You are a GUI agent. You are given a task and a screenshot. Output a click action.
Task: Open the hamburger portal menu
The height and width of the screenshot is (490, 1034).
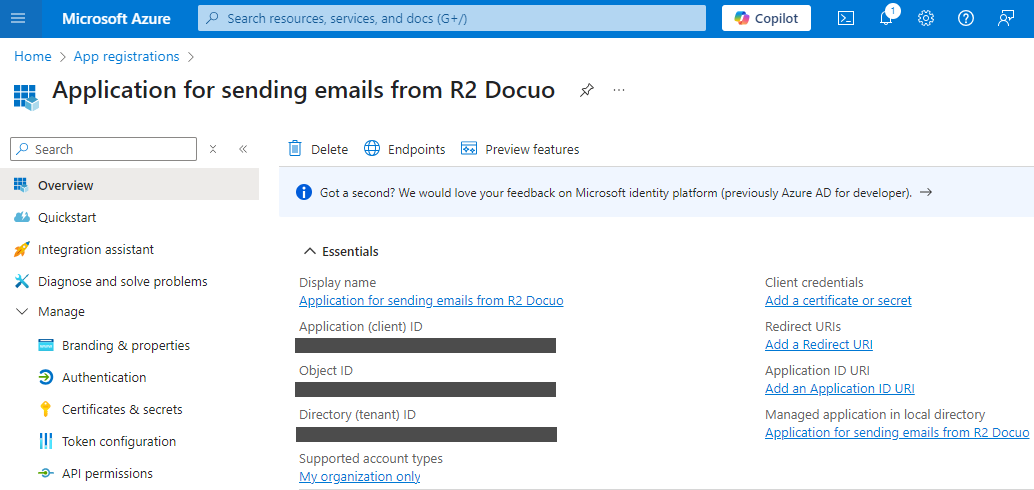click(18, 18)
